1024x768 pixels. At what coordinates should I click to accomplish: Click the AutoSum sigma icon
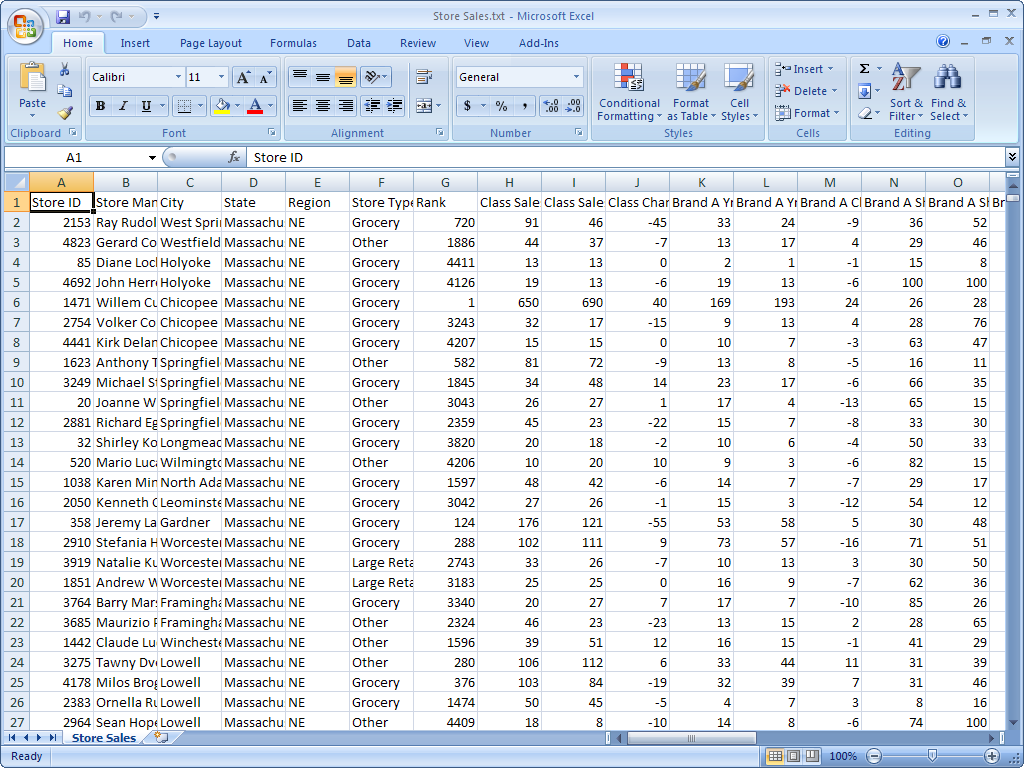click(864, 69)
